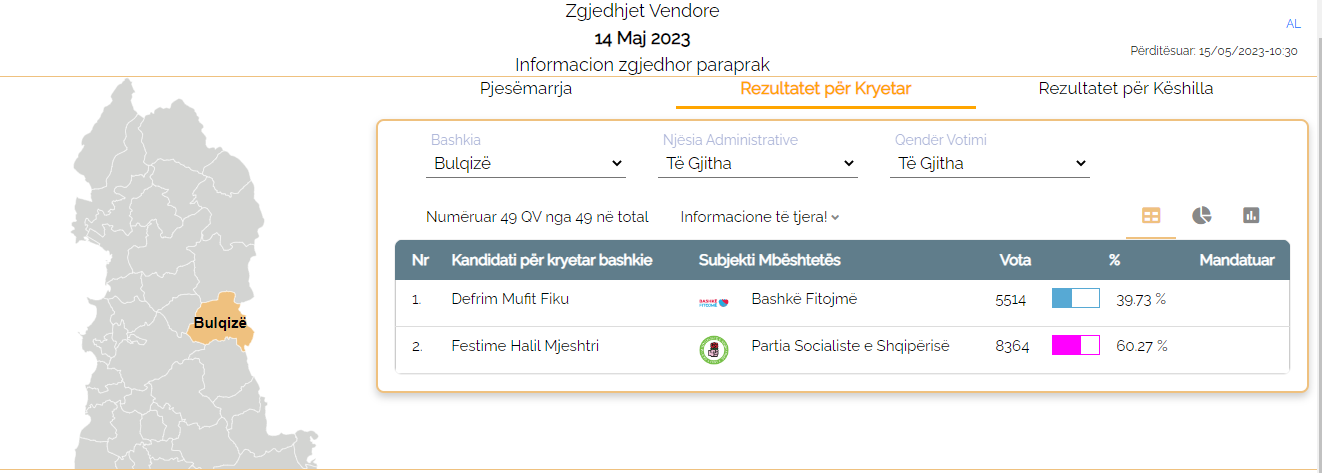Image resolution: width=1322 pixels, height=473 pixels.
Task: Click the Vota column header
Action: [x=1016, y=260]
